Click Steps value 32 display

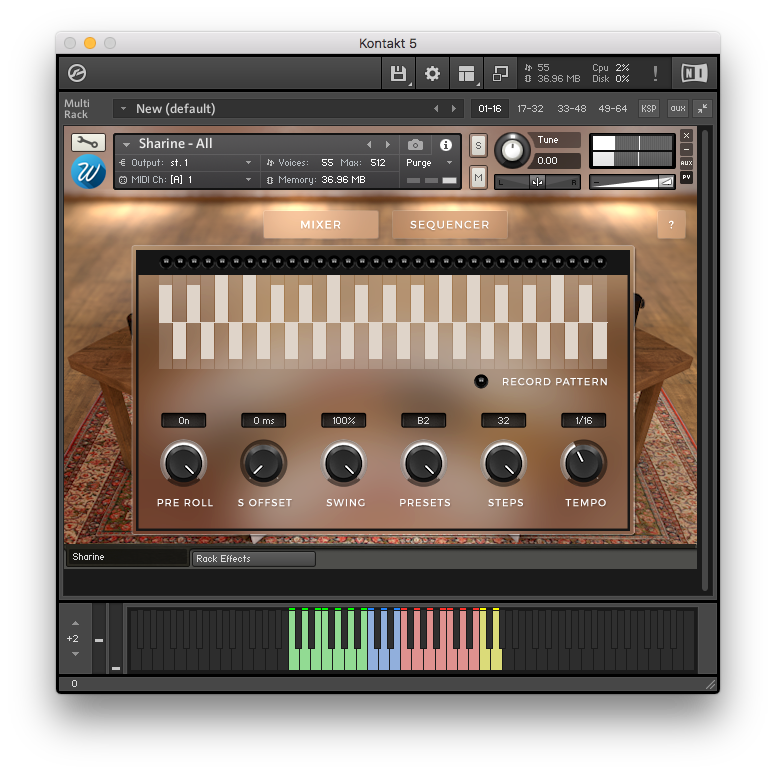tap(504, 421)
